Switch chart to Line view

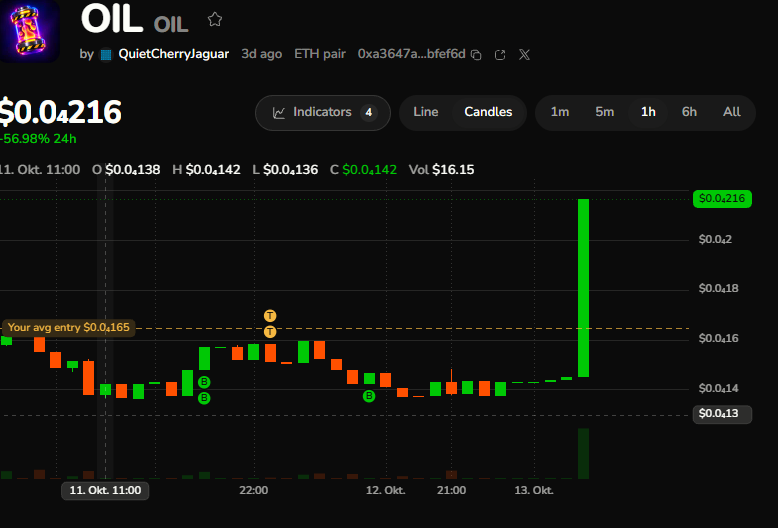(426, 112)
